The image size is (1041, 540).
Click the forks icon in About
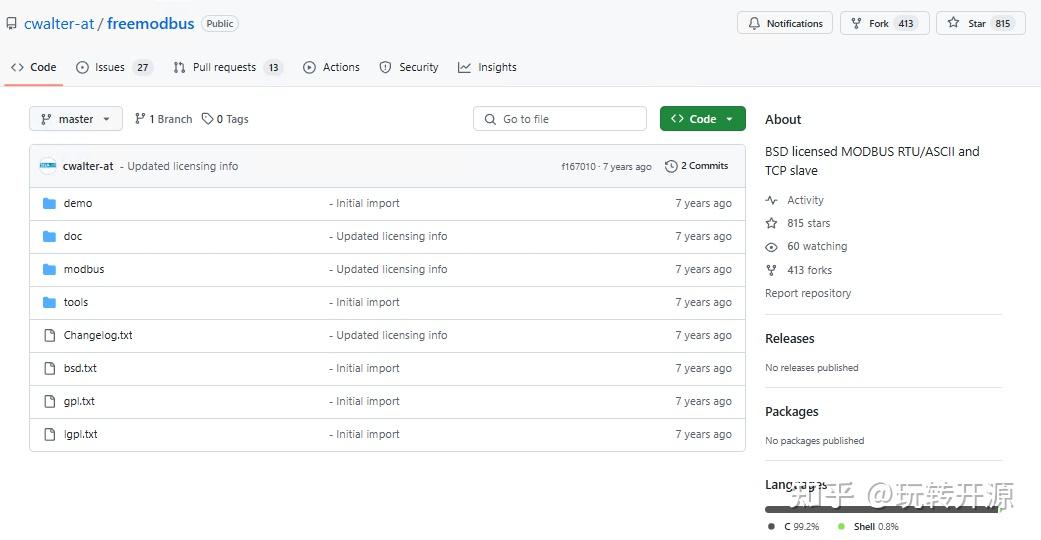click(x=771, y=270)
